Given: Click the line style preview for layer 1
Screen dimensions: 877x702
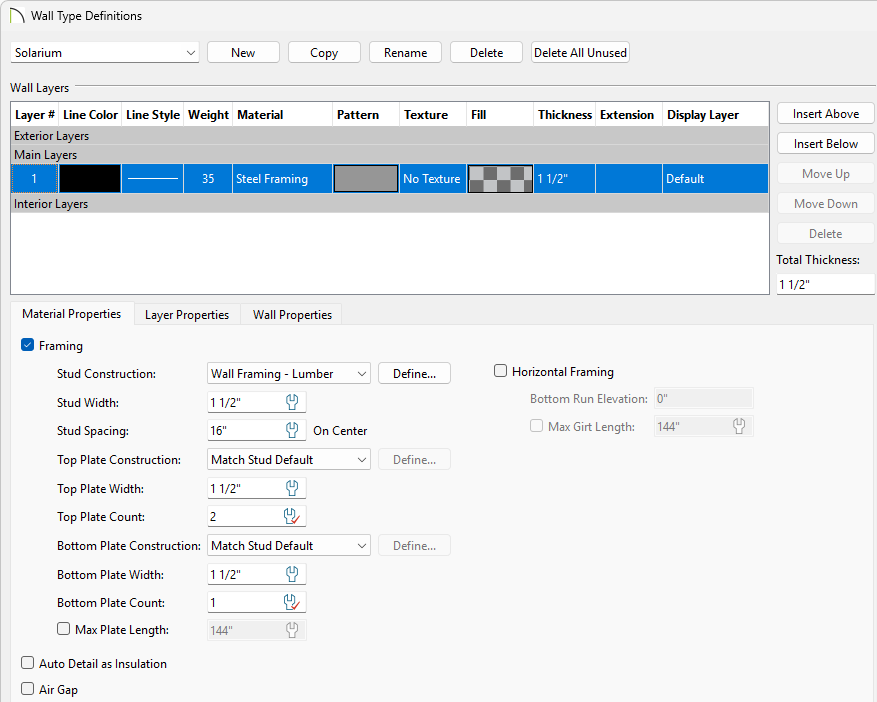Looking at the screenshot, I should click(x=152, y=178).
